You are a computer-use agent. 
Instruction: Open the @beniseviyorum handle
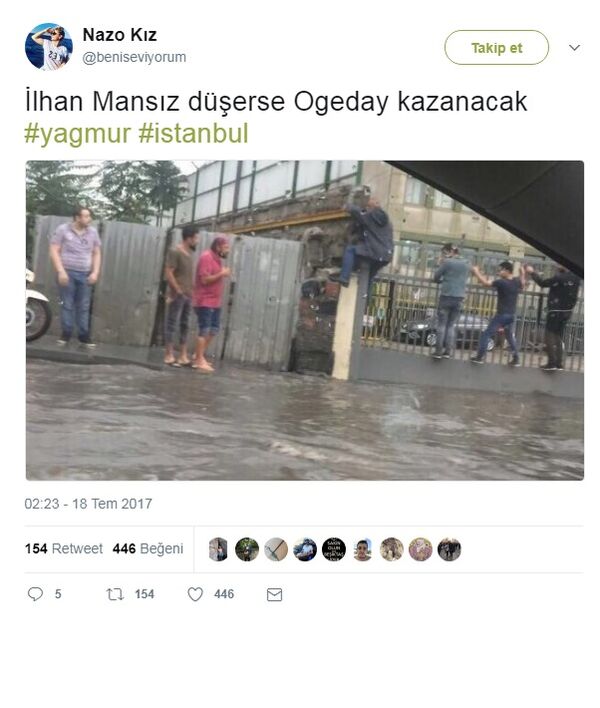(134, 58)
